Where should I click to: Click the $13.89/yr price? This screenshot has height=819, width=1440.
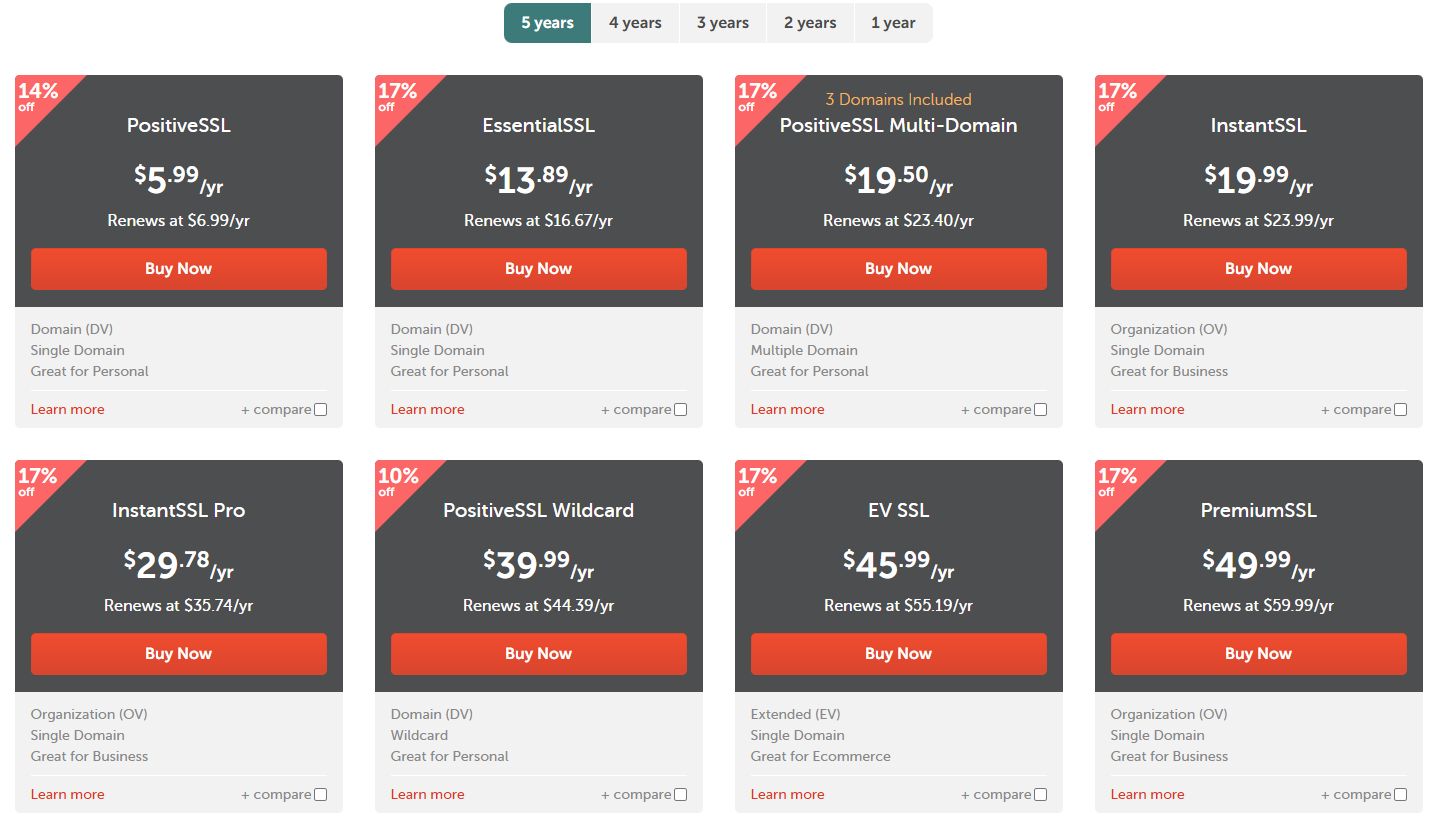(539, 180)
